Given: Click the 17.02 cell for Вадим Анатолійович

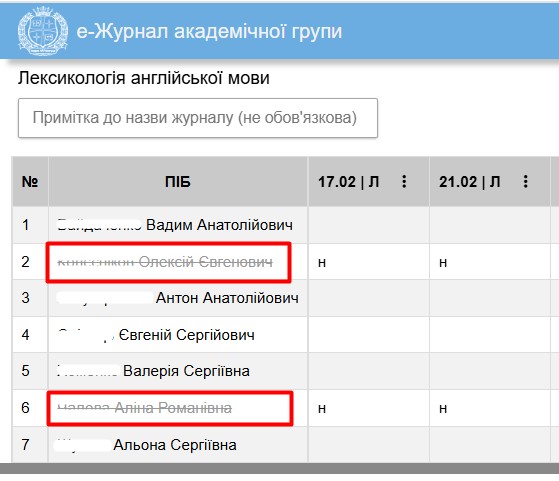Looking at the screenshot, I should (369, 225).
